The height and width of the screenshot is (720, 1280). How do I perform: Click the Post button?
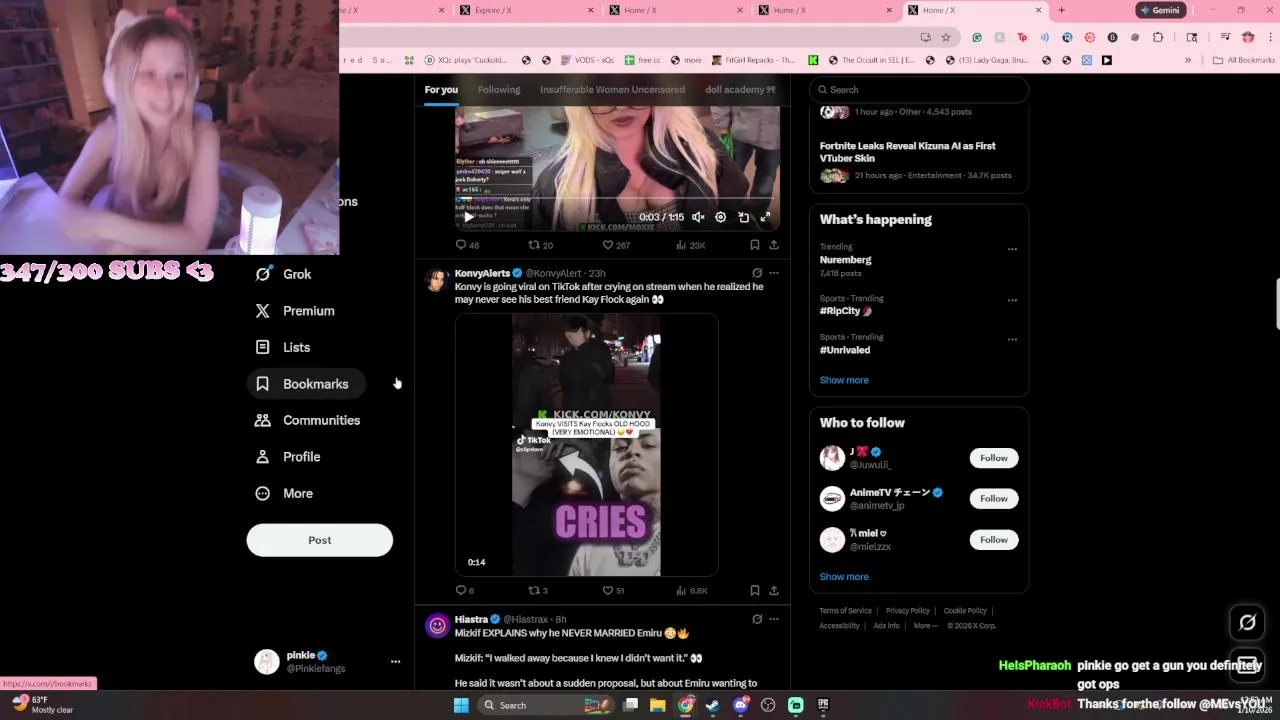320,540
